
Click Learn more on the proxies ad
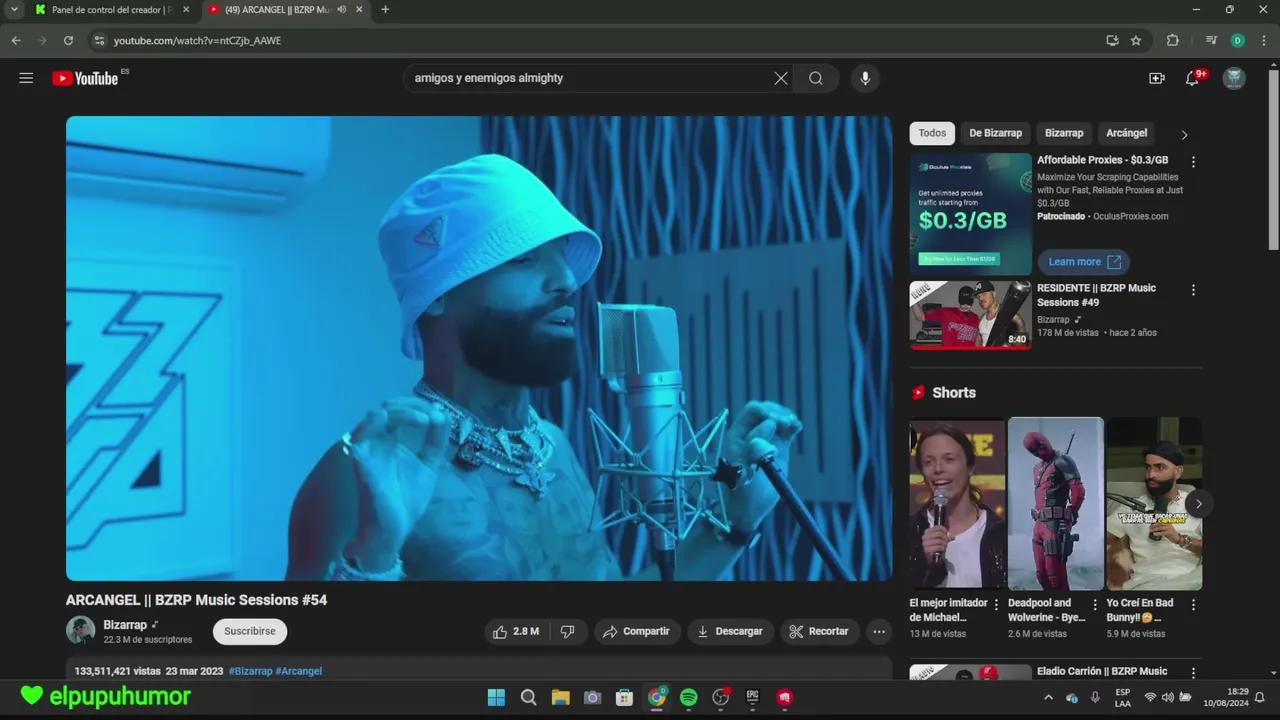(1084, 262)
